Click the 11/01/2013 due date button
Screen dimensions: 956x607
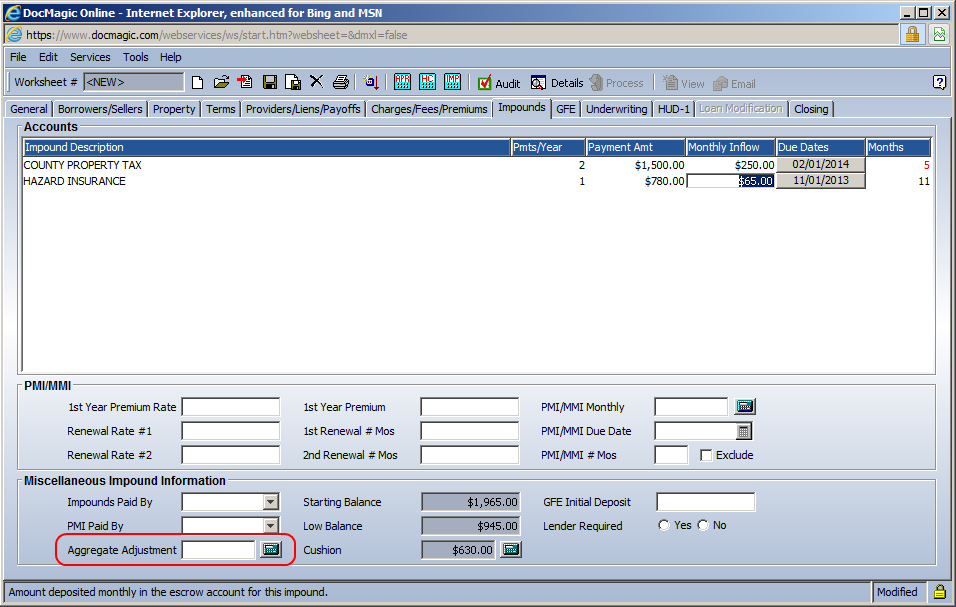point(821,180)
